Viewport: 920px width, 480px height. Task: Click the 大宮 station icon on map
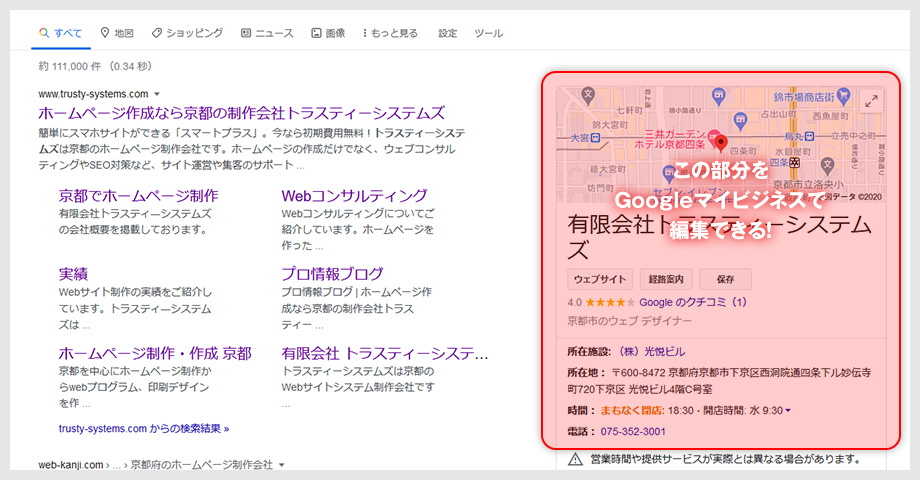coord(596,138)
